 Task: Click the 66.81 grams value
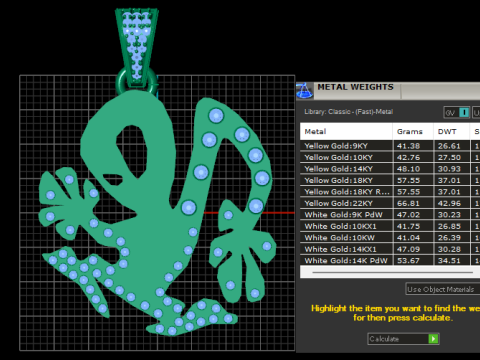point(408,203)
